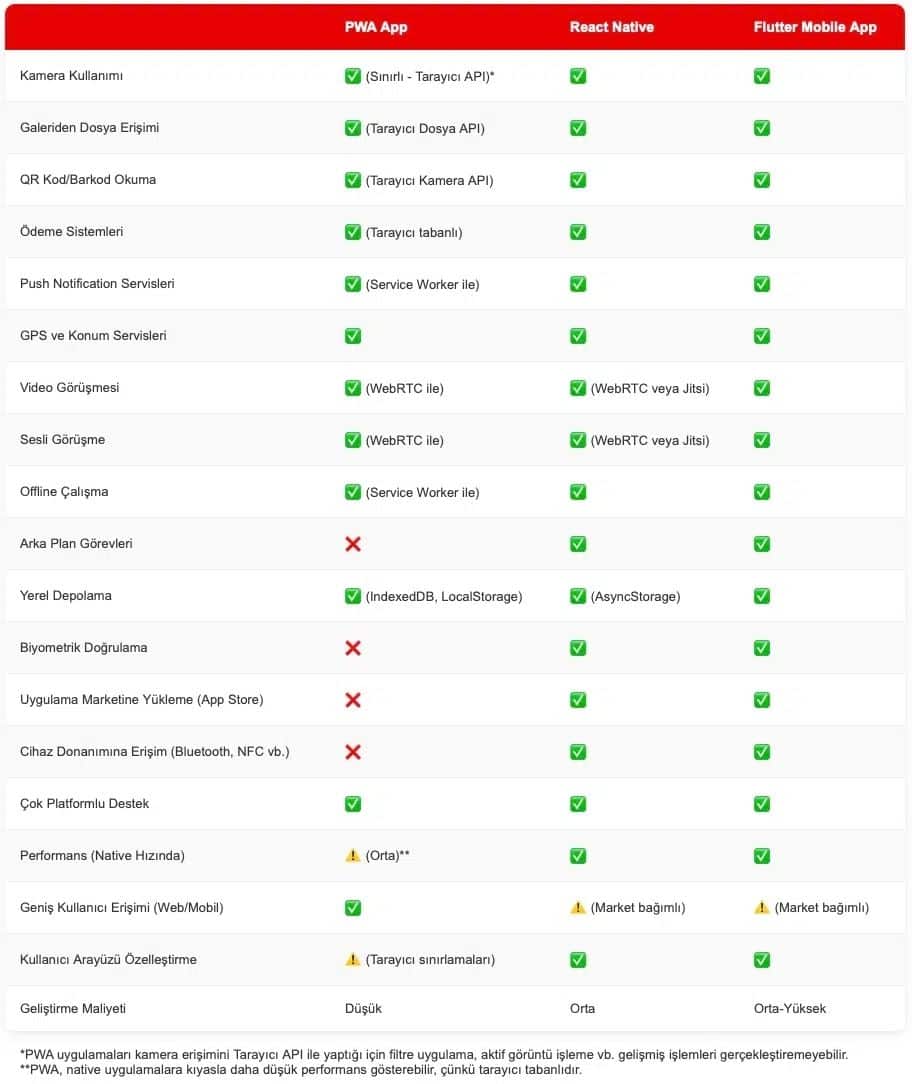
Task: Select the Flutter Mobile App header
Action: tap(815, 27)
